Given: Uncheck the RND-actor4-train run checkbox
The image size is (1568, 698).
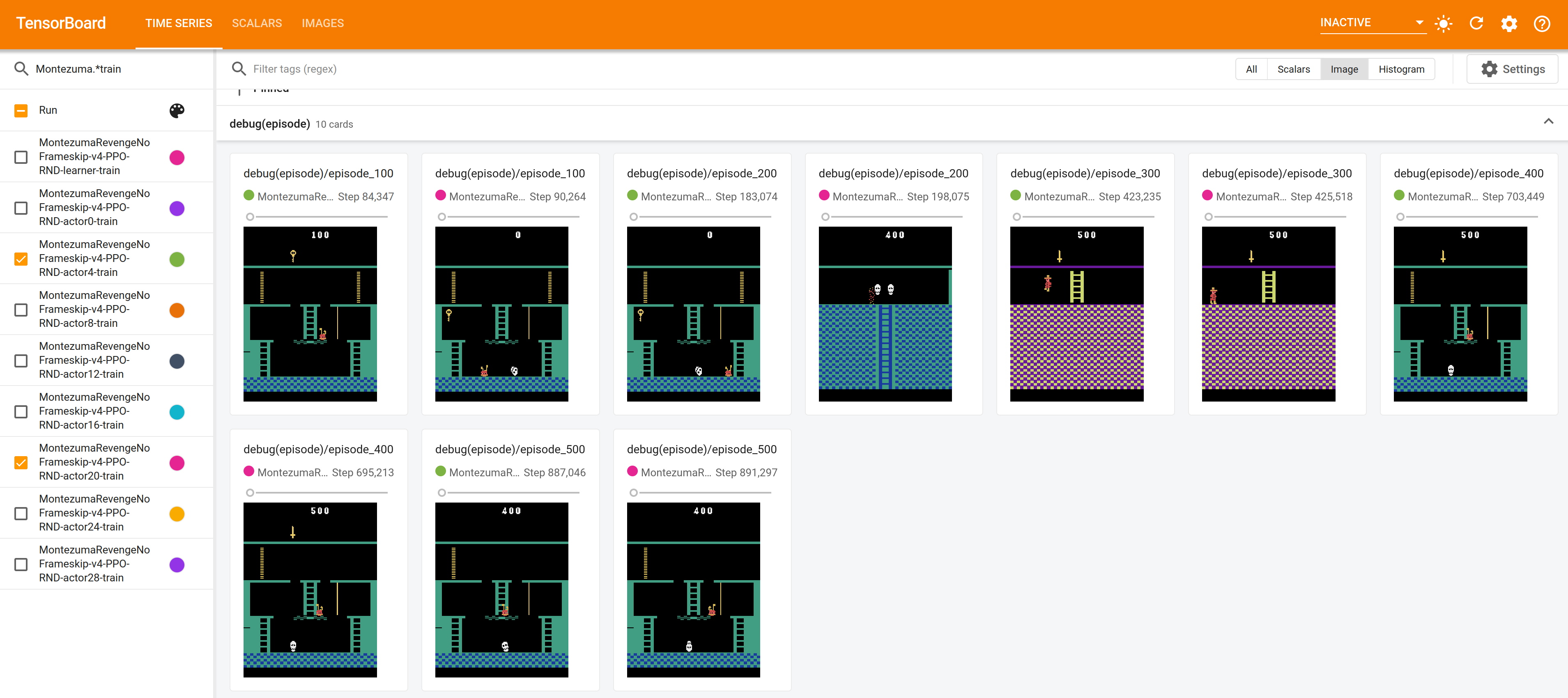Looking at the screenshot, I should [x=21, y=259].
